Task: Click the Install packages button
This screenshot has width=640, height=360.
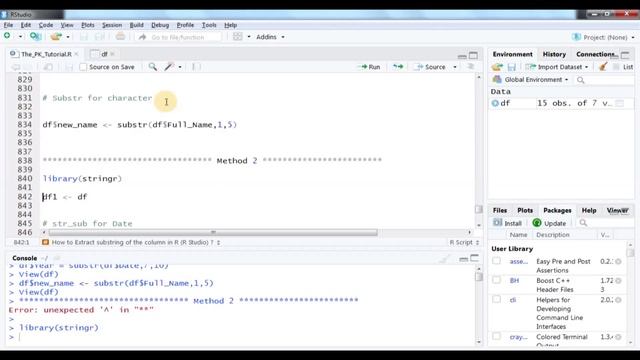Action: pyautogui.click(x=507, y=223)
